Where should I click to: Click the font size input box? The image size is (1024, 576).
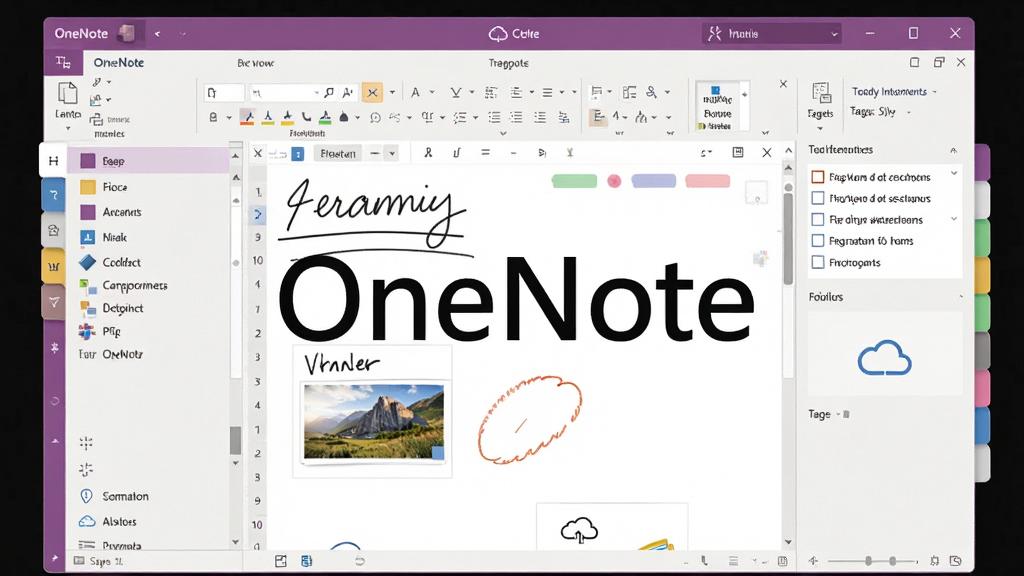(224, 93)
